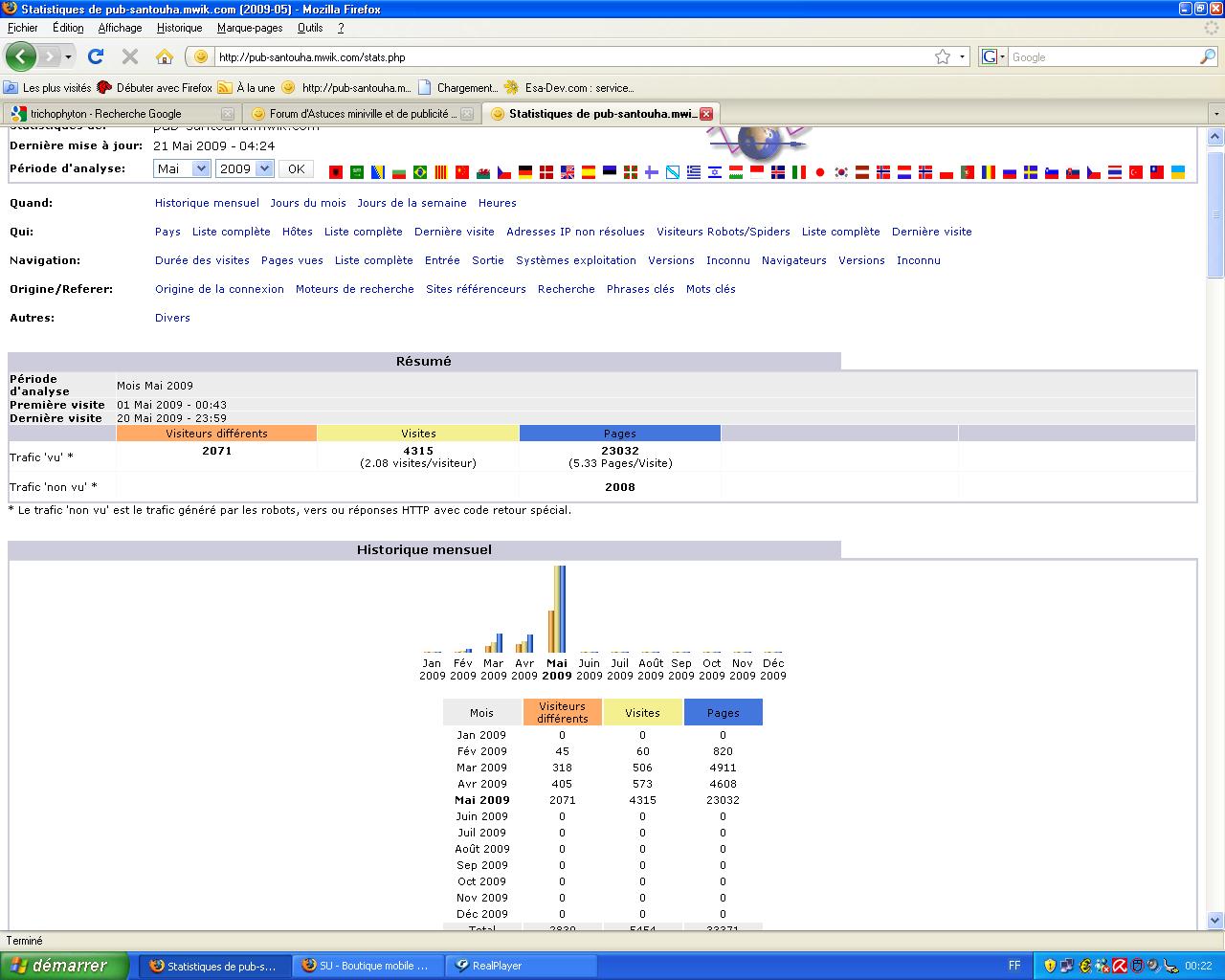
Task: Expand the URL bar history dropdown
Action: pyautogui.click(x=963, y=56)
